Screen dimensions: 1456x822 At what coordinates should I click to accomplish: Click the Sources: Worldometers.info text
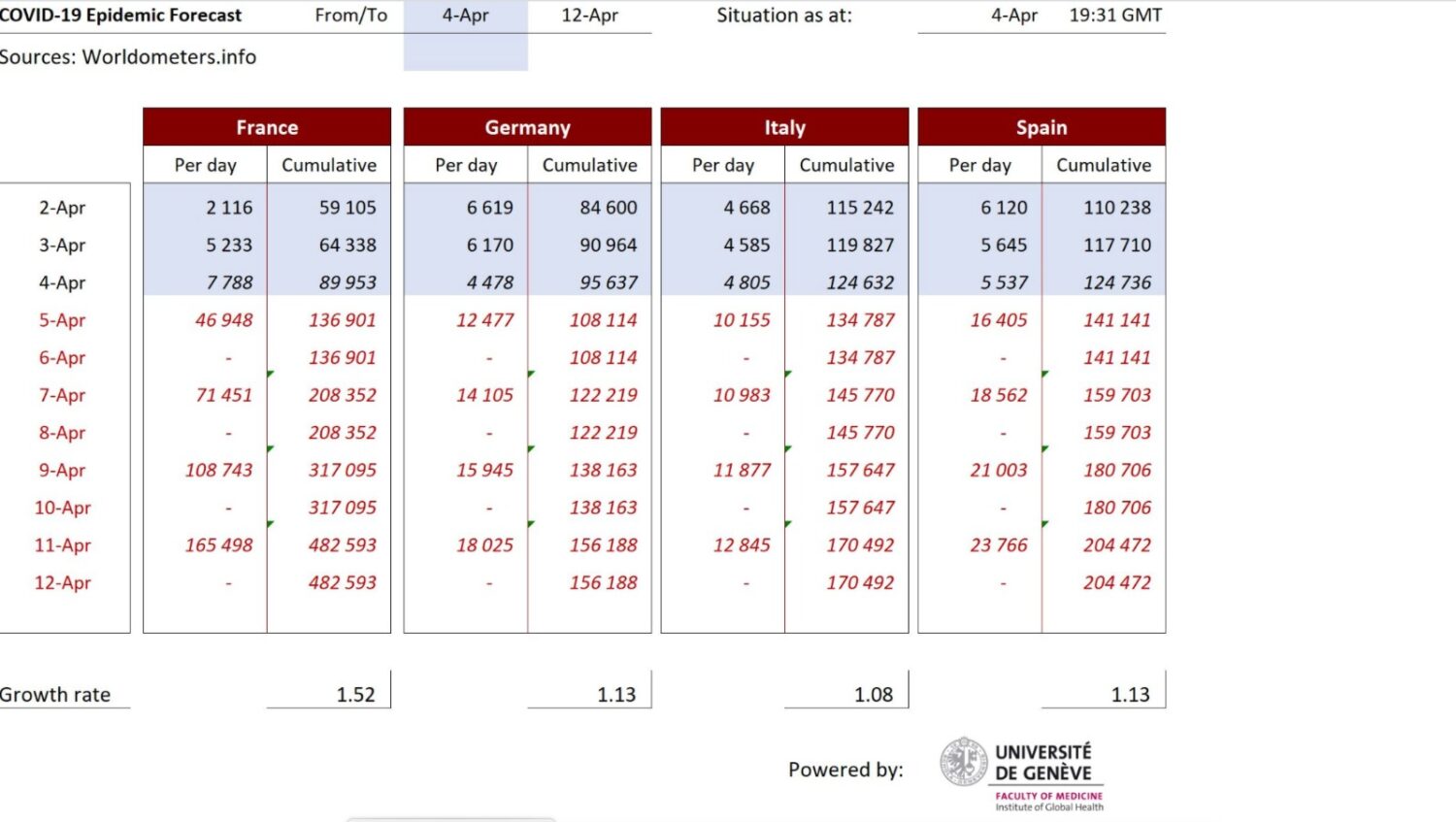click(128, 57)
